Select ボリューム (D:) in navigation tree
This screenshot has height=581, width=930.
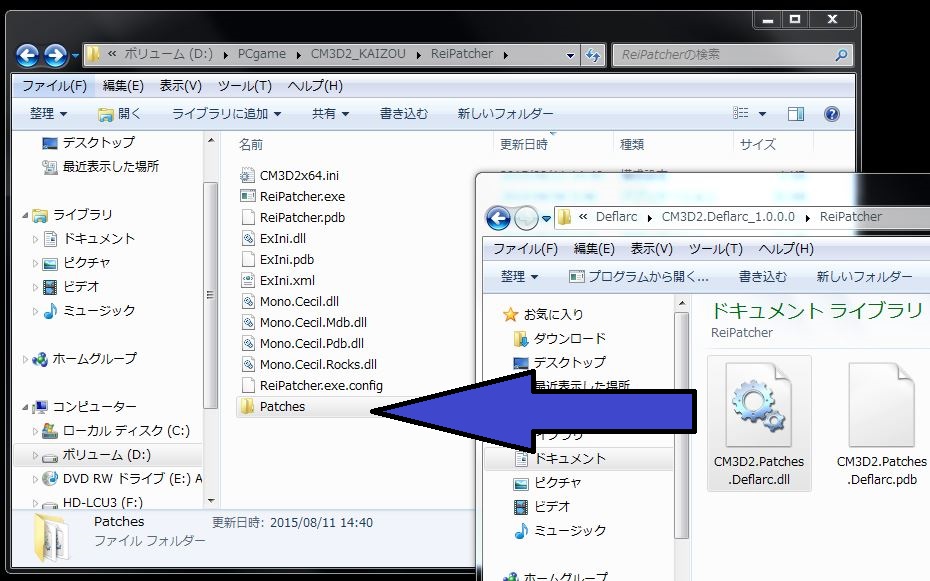(x=107, y=455)
